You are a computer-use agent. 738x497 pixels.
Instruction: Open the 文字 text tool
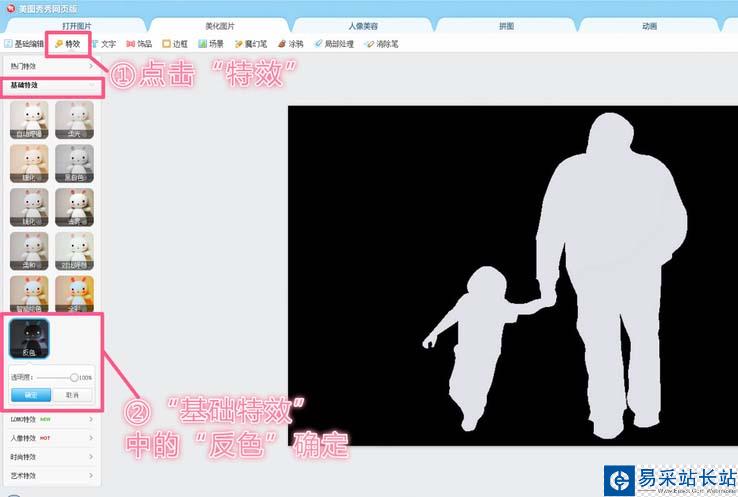click(x=104, y=44)
